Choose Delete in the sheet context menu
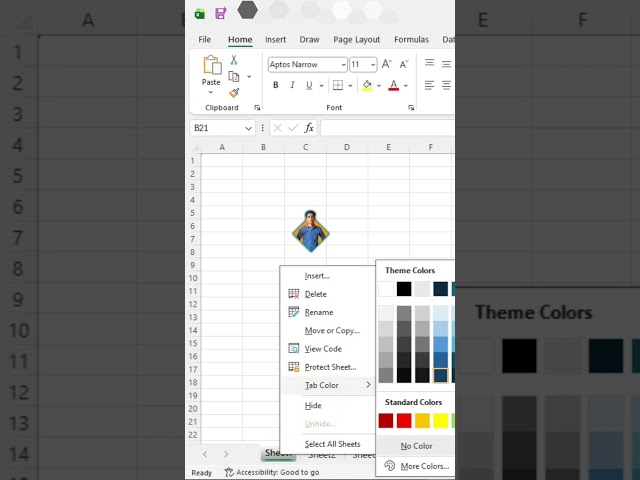Image resolution: width=640 pixels, height=480 pixels. pos(328,294)
